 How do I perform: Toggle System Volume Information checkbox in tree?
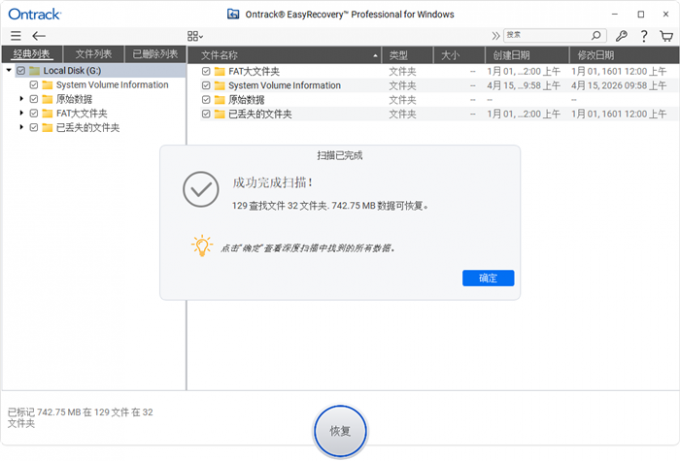(34, 85)
